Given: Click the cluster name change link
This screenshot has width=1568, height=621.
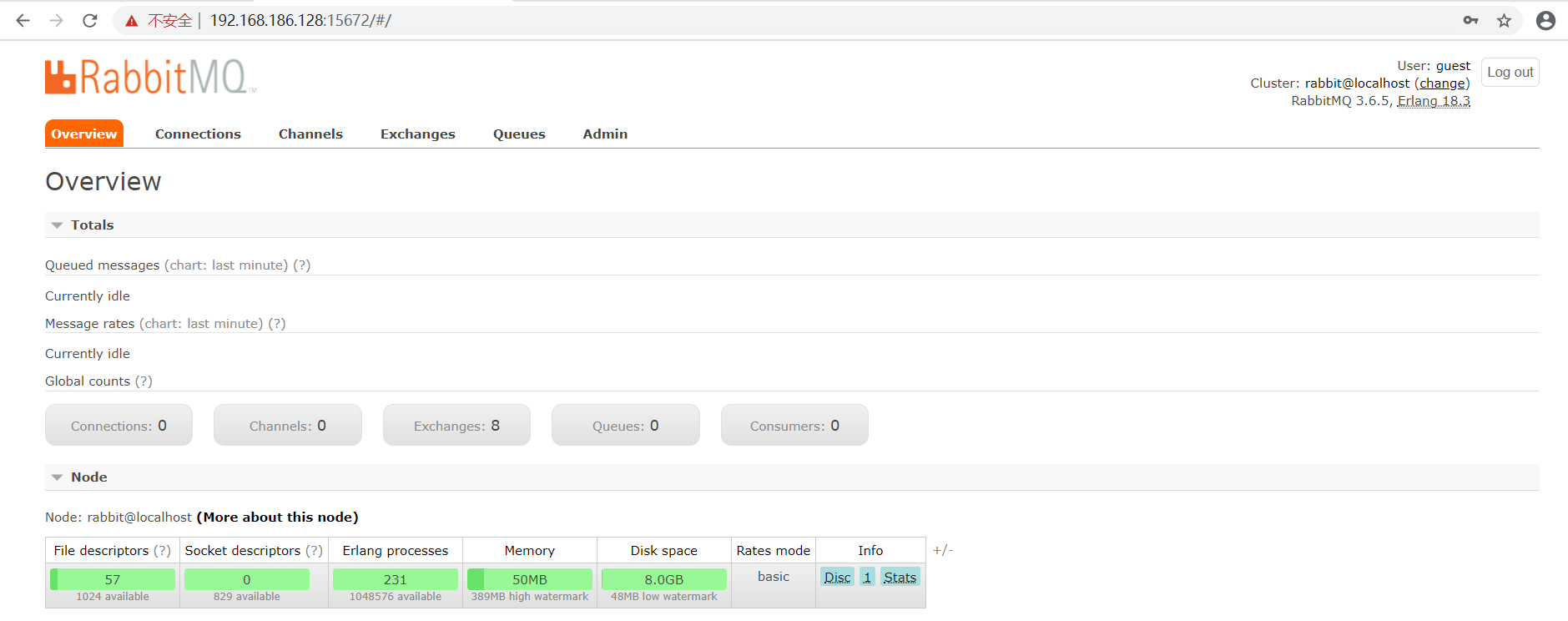Looking at the screenshot, I should click(x=1442, y=83).
